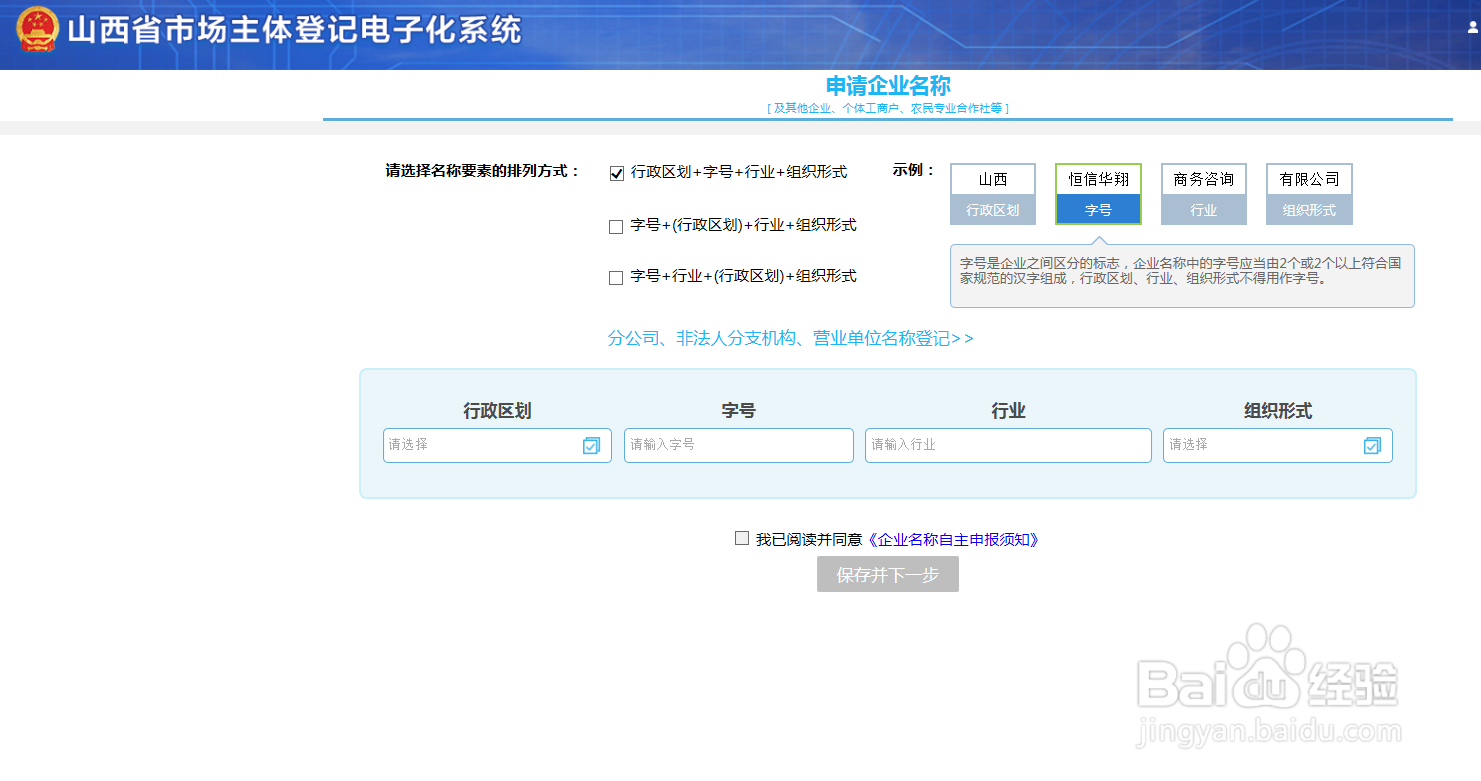
Task: Open the 组织形式 dropdown
Action: 1278,445
